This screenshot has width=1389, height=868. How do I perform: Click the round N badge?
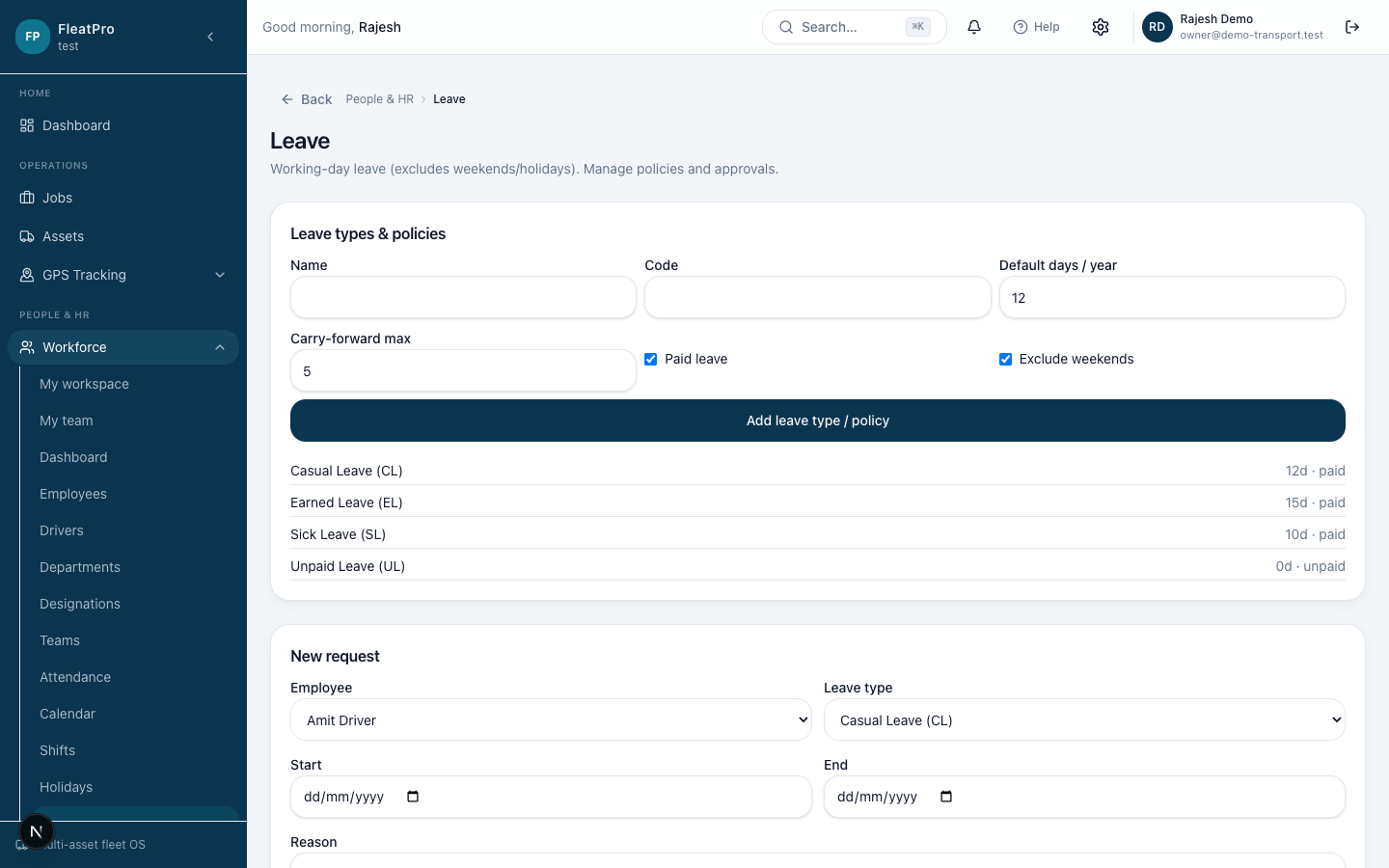click(x=37, y=831)
